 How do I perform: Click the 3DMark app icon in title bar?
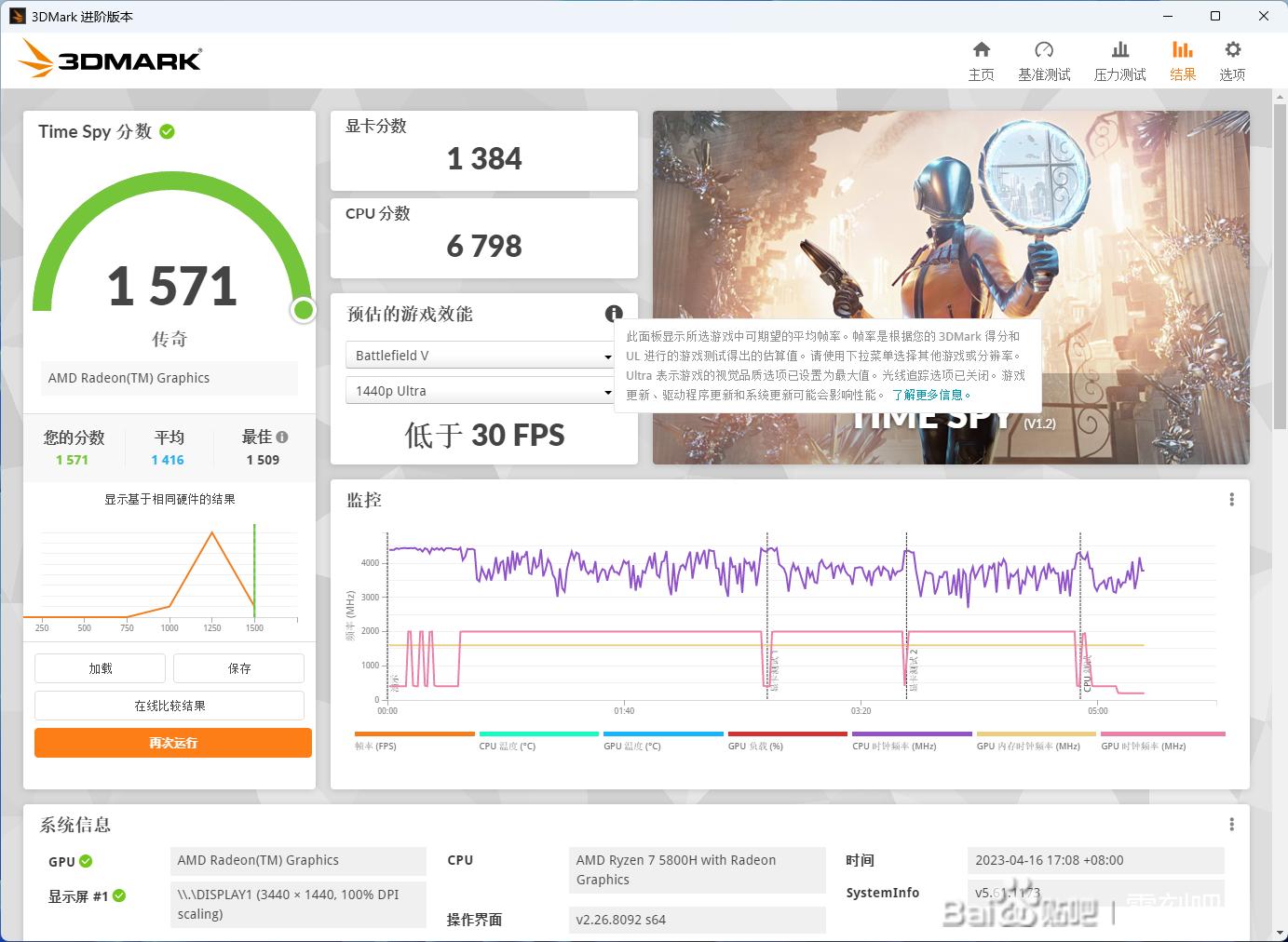point(17,16)
